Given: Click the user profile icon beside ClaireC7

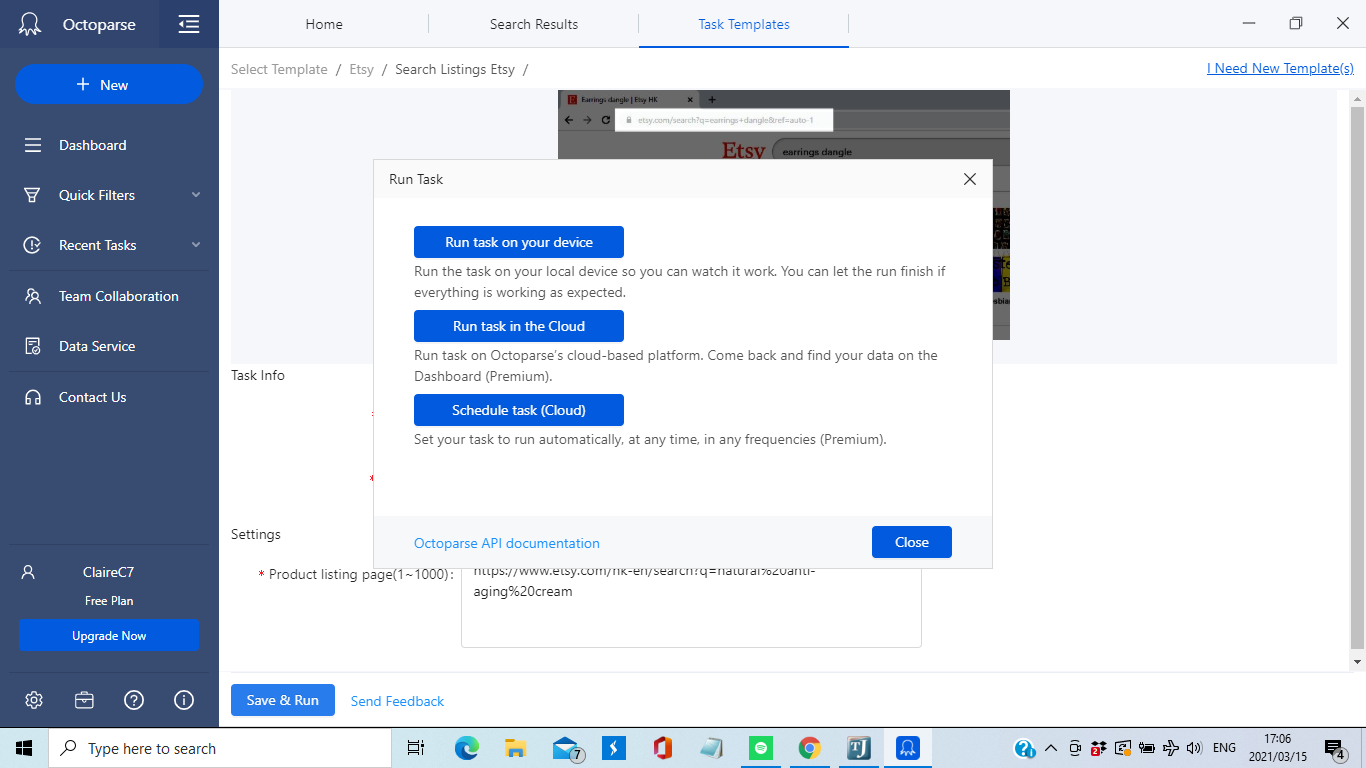Looking at the screenshot, I should 28,572.
